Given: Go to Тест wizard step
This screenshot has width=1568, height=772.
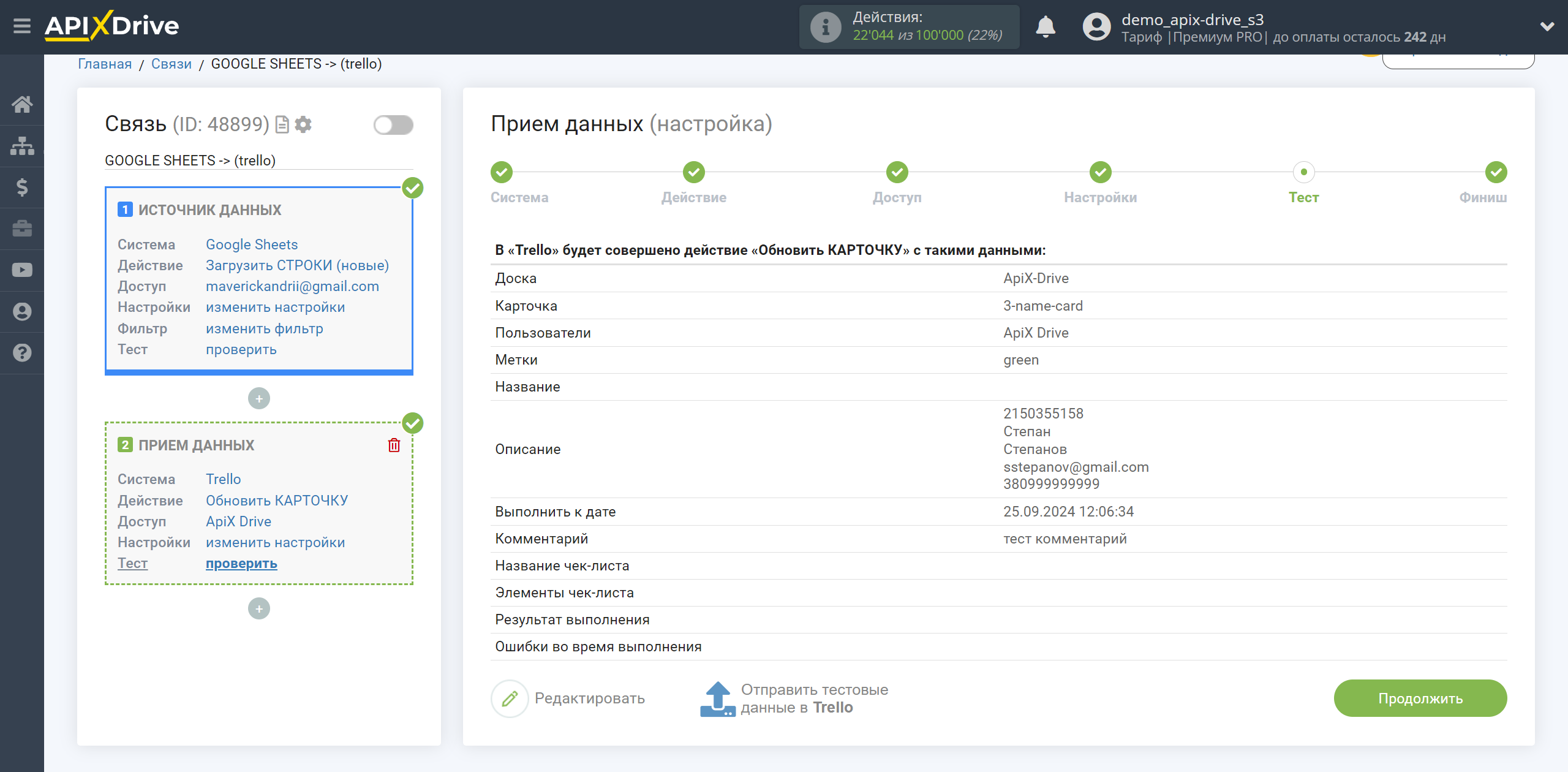Looking at the screenshot, I should [1304, 172].
